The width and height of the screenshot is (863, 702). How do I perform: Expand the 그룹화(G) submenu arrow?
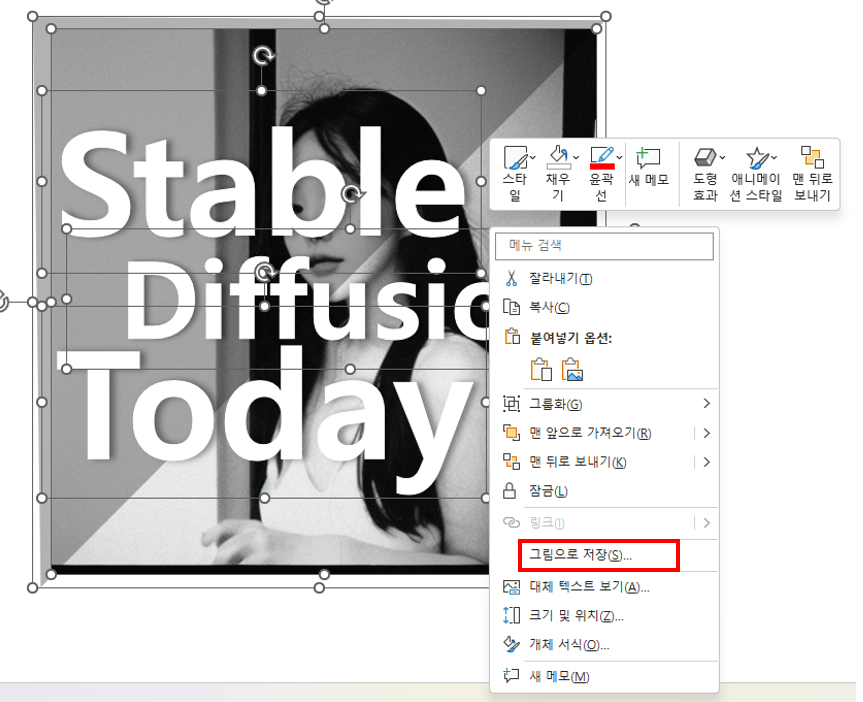tap(707, 404)
